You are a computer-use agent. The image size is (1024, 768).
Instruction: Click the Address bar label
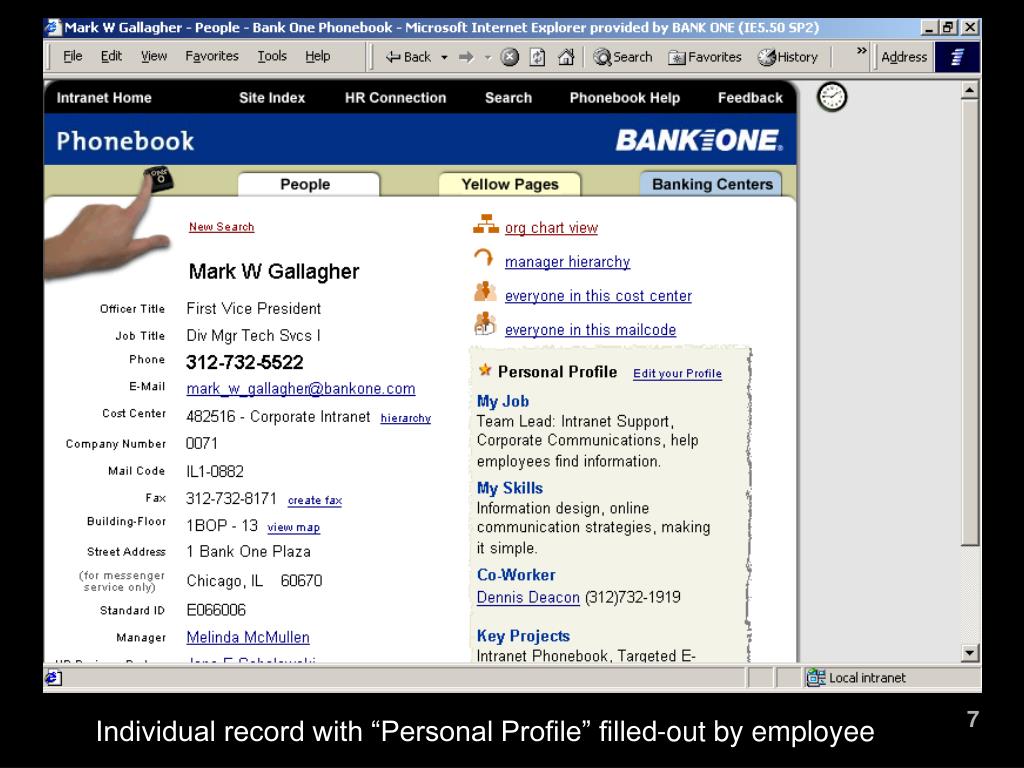(x=904, y=57)
